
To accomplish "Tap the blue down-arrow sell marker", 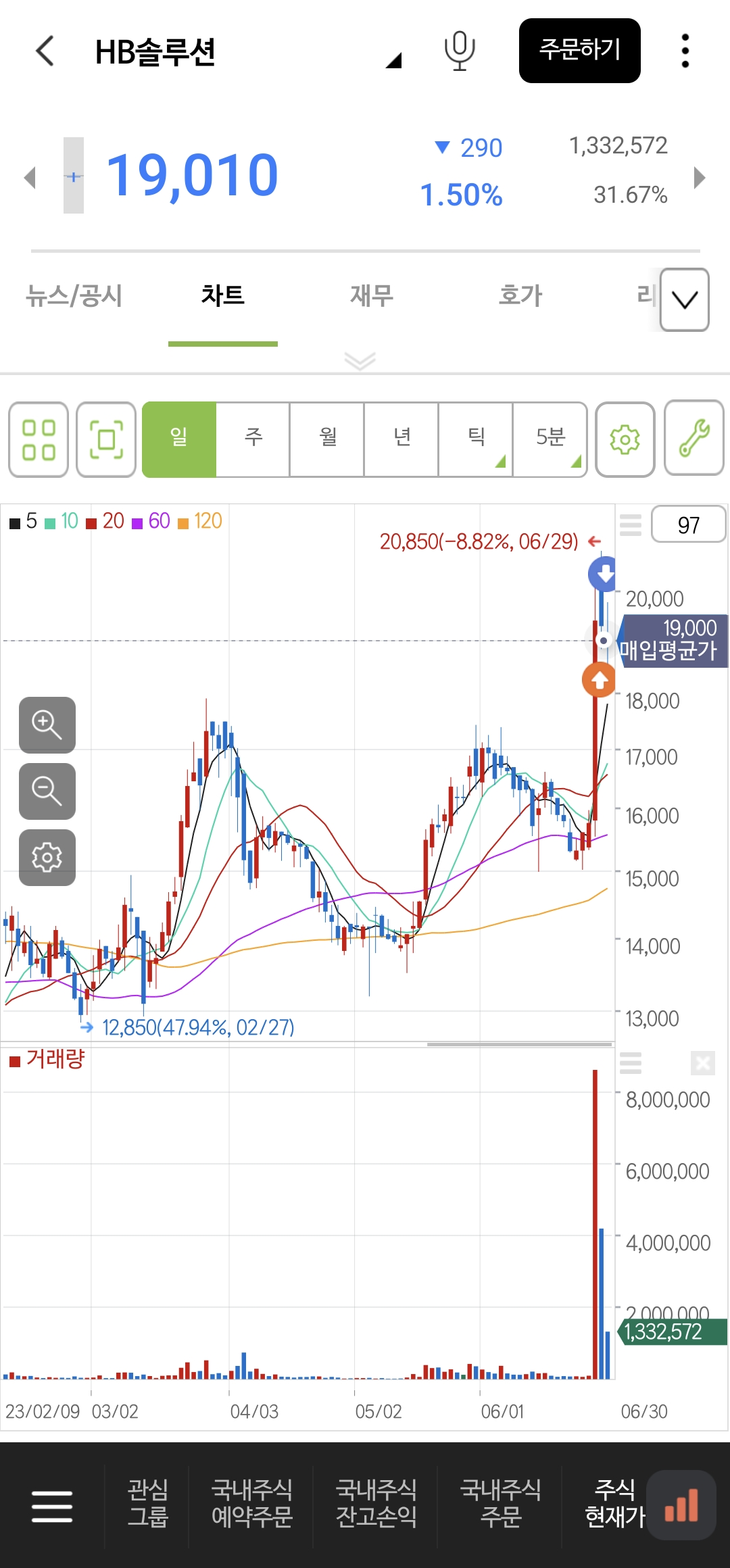I will coord(604,574).
